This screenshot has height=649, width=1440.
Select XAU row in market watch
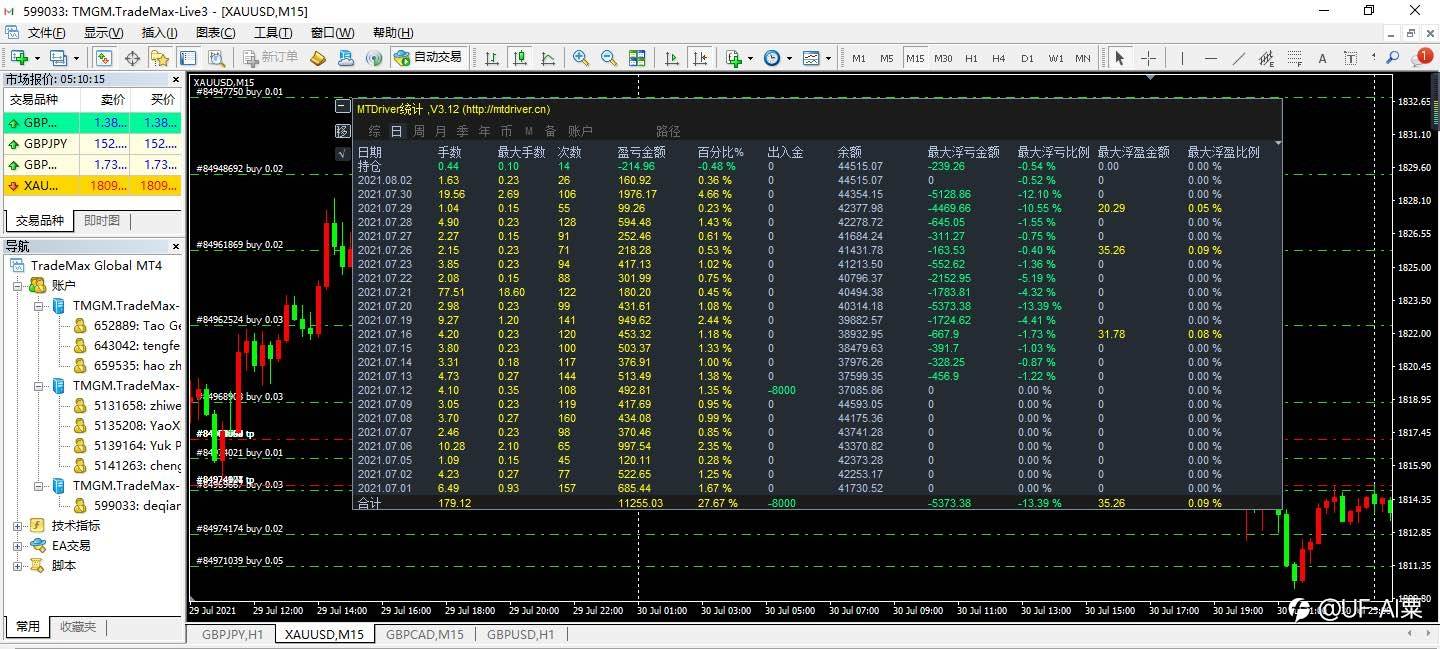tap(92, 185)
